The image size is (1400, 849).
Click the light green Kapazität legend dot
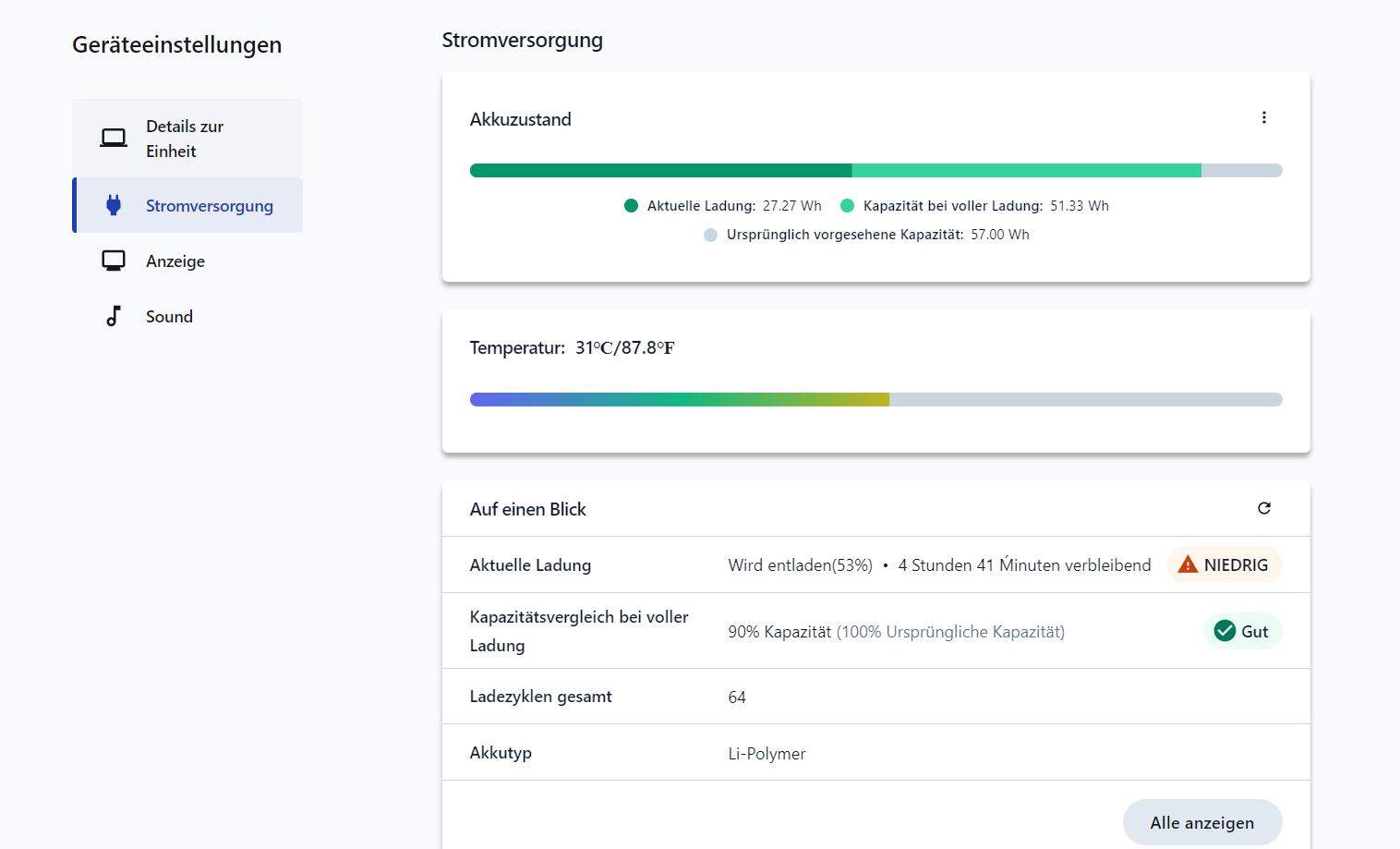click(x=847, y=206)
